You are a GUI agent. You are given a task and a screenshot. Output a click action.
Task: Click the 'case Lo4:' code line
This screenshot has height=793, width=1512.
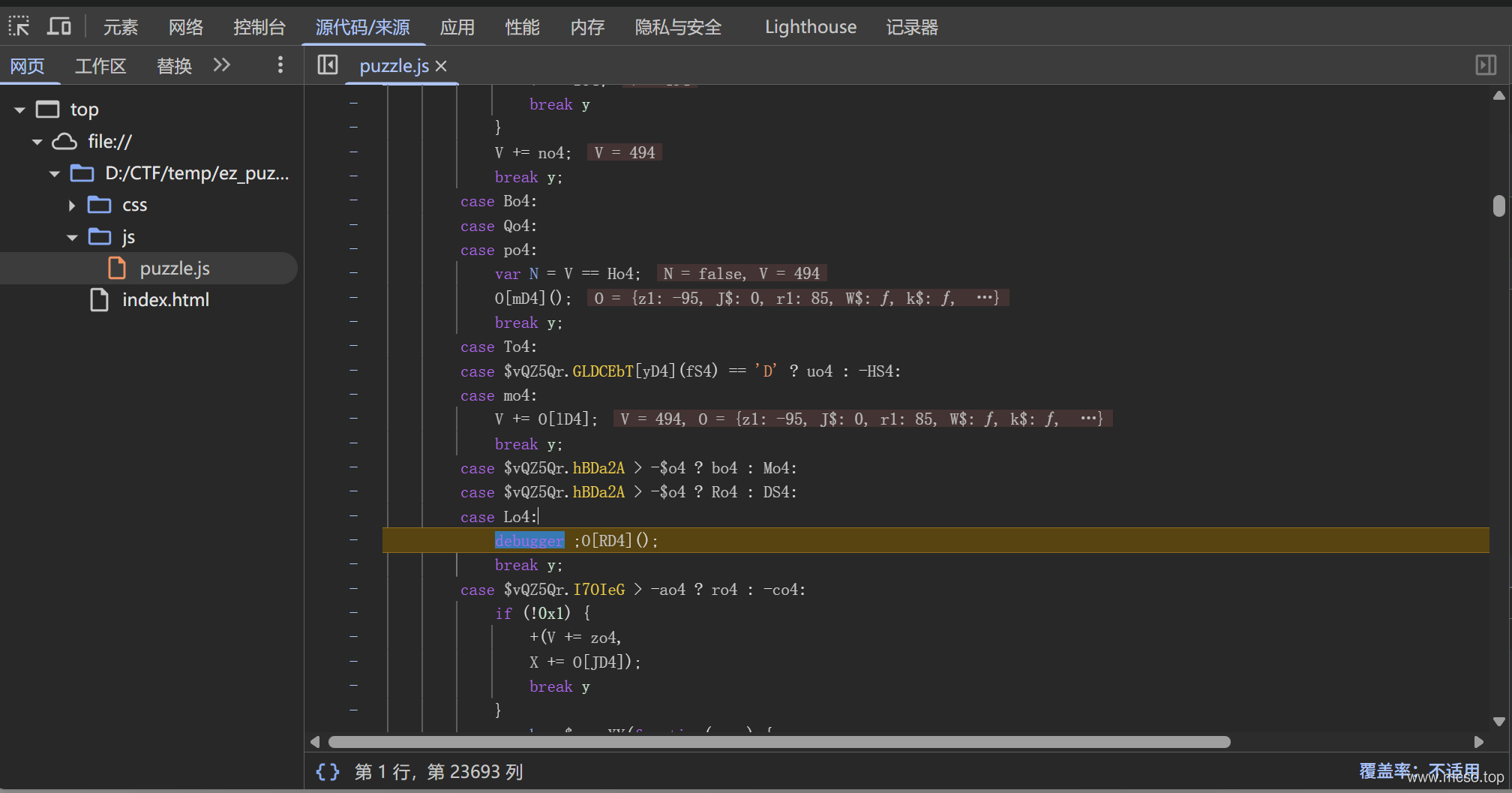tap(499, 517)
